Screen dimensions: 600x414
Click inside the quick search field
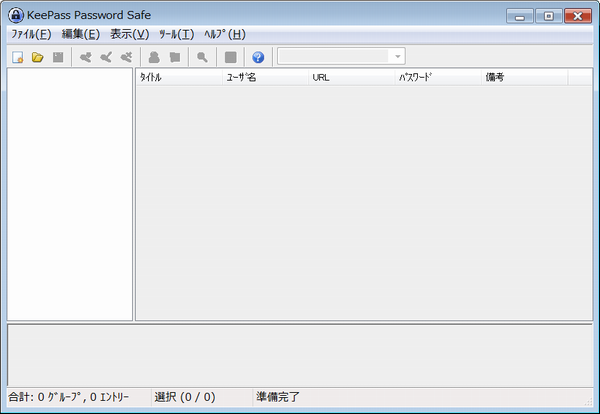334,57
